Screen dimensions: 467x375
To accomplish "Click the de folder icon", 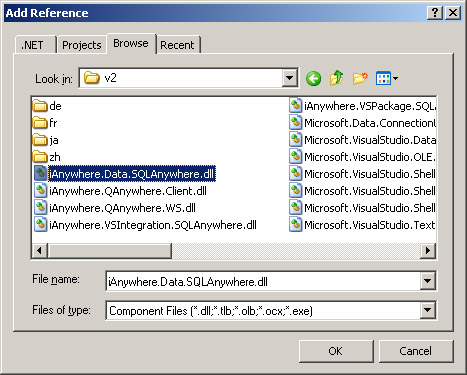I will pos(40,106).
